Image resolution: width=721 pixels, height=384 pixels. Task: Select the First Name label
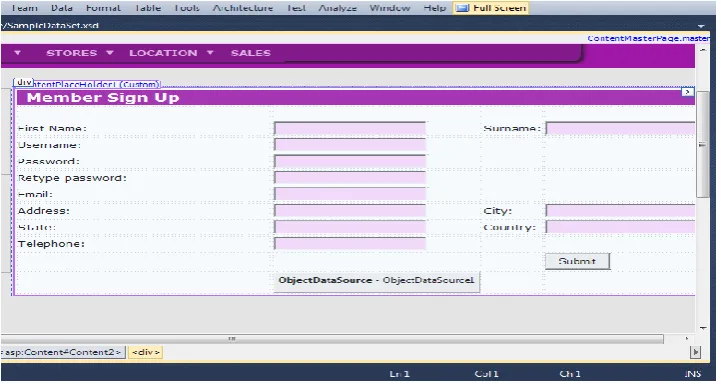(52, 128)
